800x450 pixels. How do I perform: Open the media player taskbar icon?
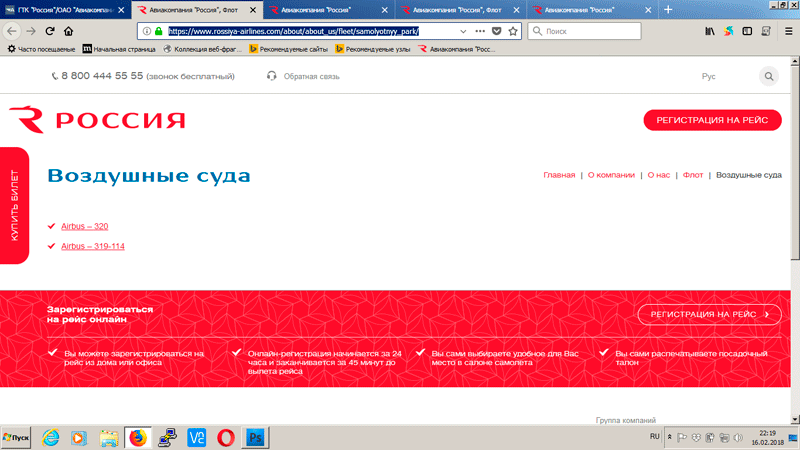point(79,438)
